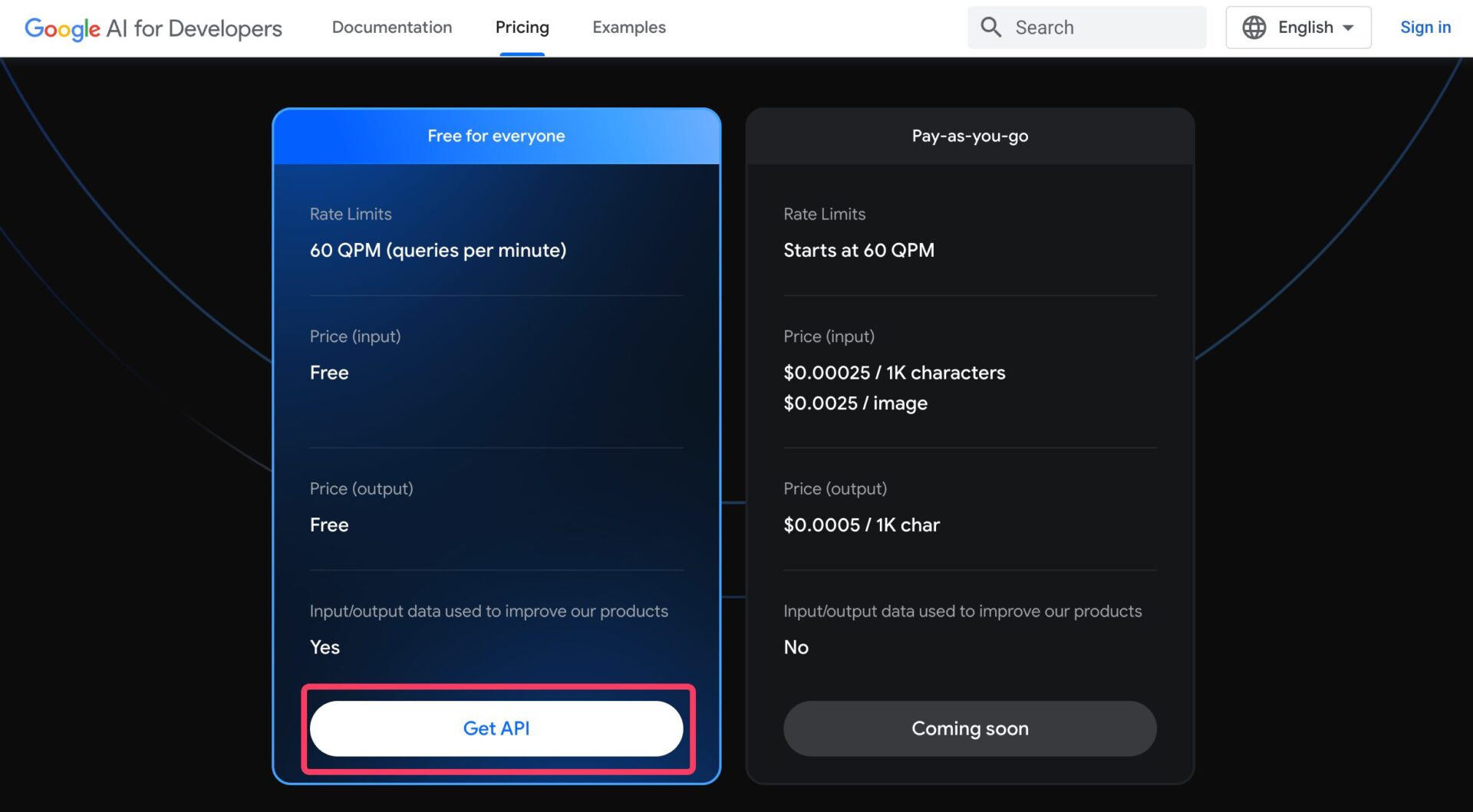The image size is (1473, 812).
Task: Click the caret arrow beside English
Action: 1348,28
